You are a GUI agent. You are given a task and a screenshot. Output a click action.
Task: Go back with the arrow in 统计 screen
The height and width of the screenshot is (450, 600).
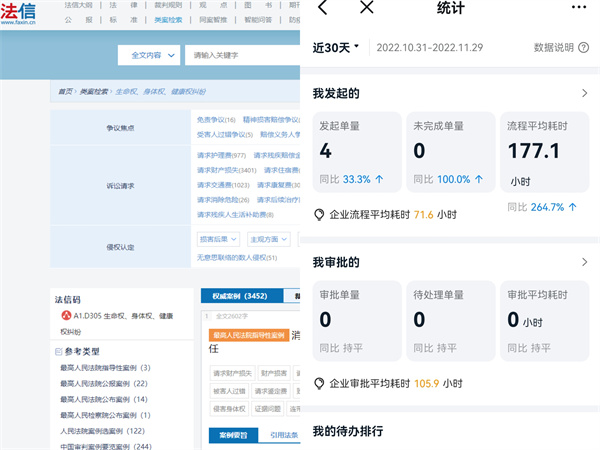[323, 7]
